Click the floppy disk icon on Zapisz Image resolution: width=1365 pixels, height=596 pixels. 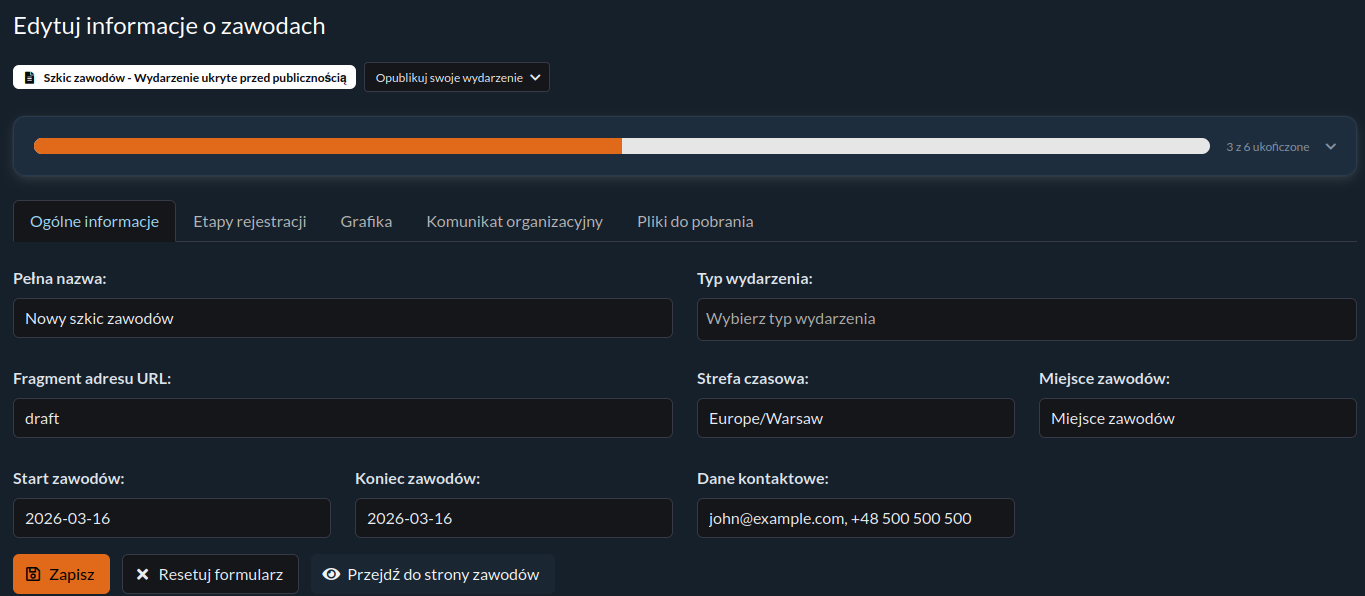pyautogui.click(x=33, y=574)
